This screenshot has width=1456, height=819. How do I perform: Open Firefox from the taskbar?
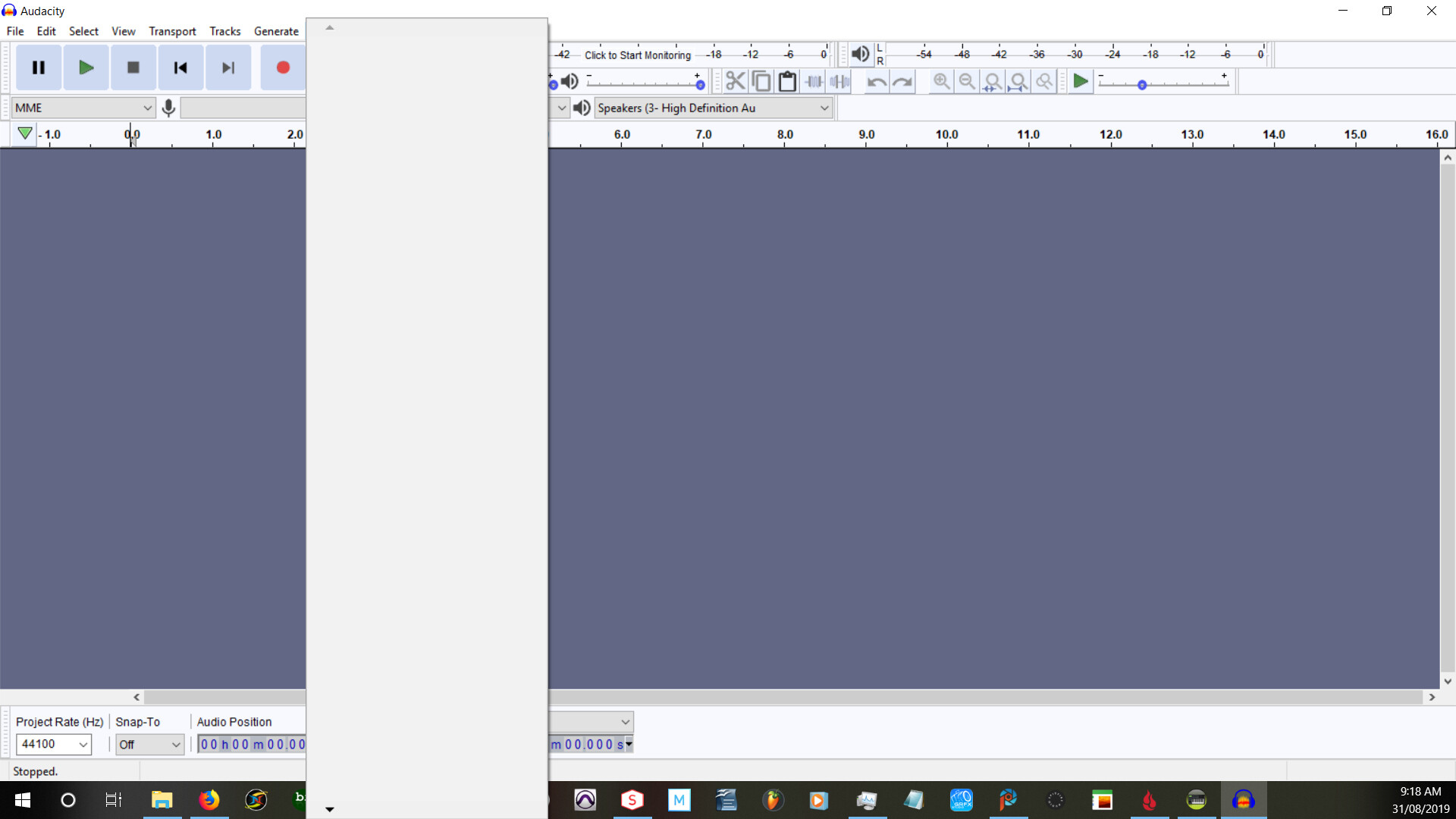[209, 800]
